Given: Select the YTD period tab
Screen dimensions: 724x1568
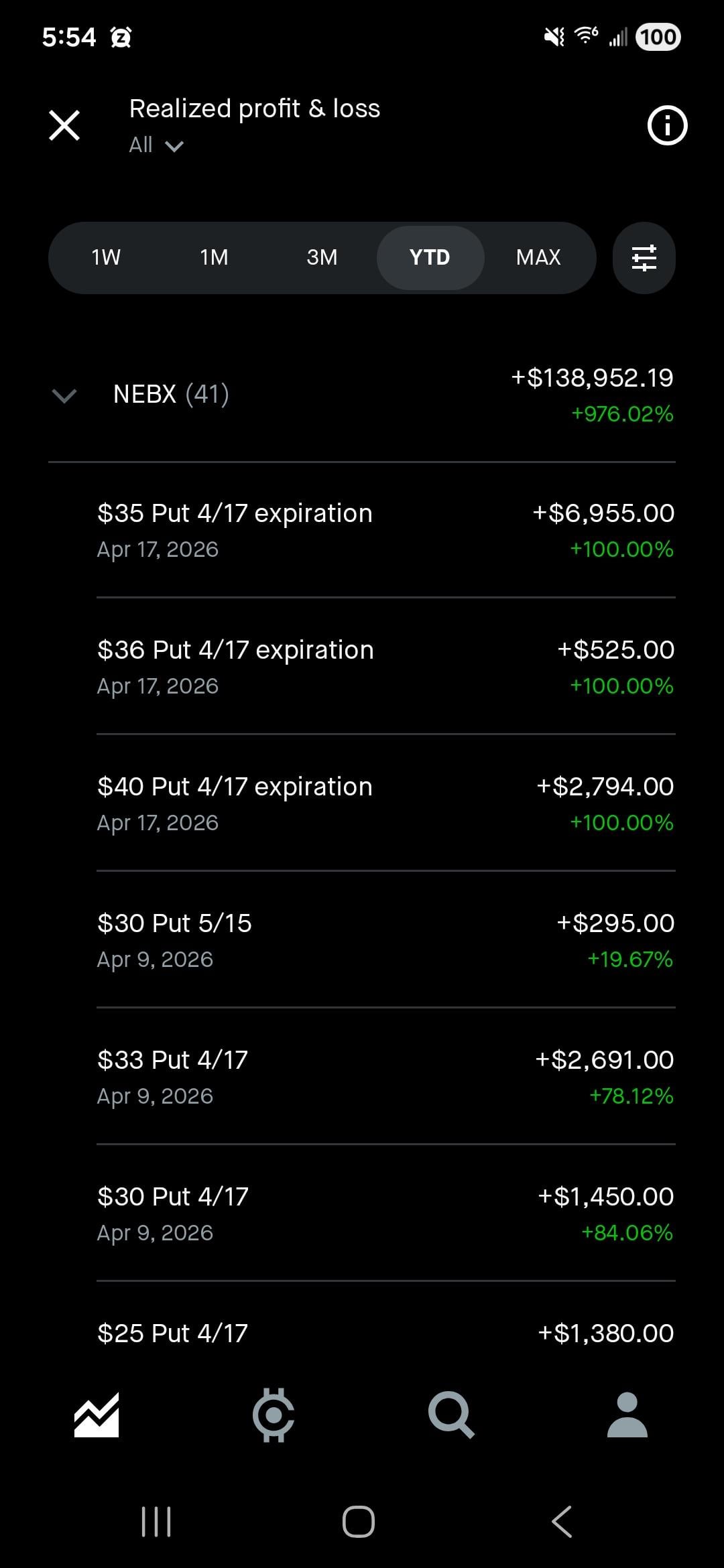Looking at the screenshot, I should pos(430,257).
